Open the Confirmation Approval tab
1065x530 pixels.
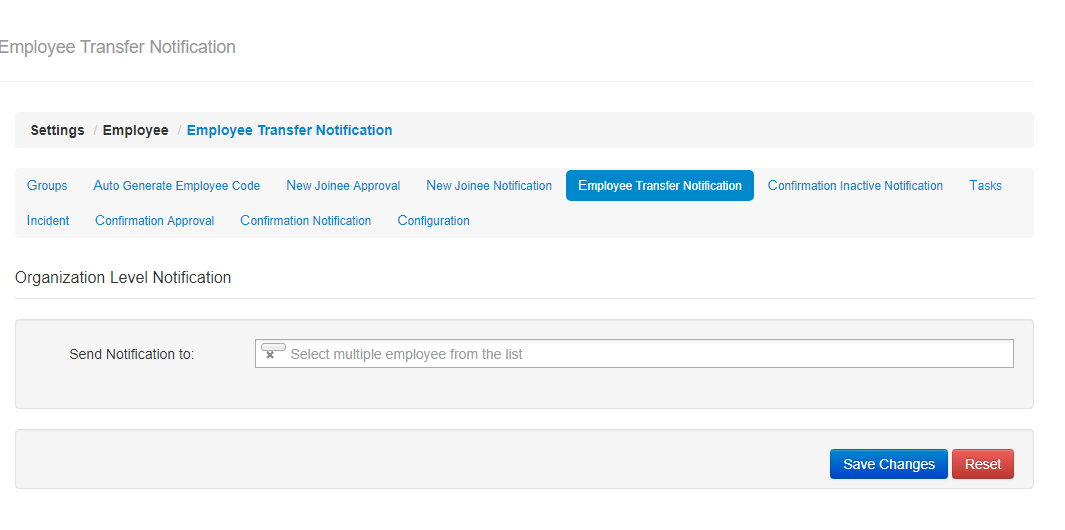[155, 221]
